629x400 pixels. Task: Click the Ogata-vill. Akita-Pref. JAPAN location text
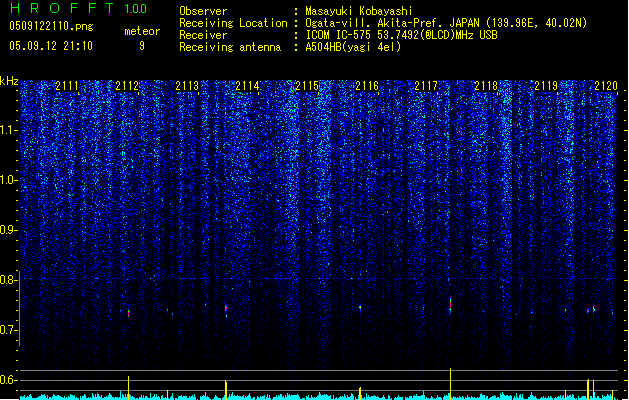446,23
